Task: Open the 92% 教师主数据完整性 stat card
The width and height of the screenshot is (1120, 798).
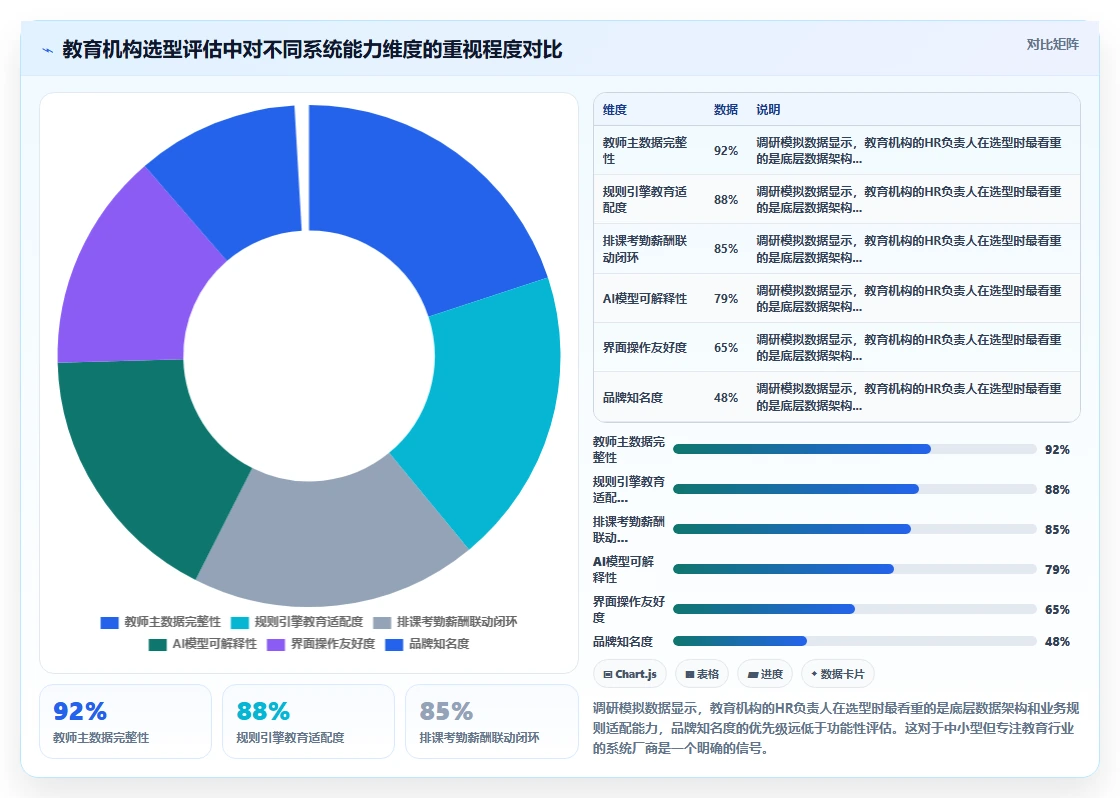Action: pos(125,722)
